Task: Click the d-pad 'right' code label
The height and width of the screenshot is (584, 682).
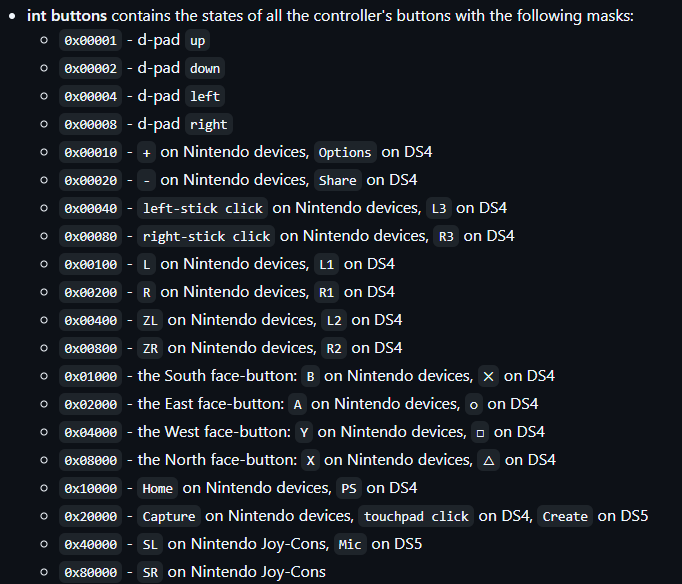Action: point(208,124)
